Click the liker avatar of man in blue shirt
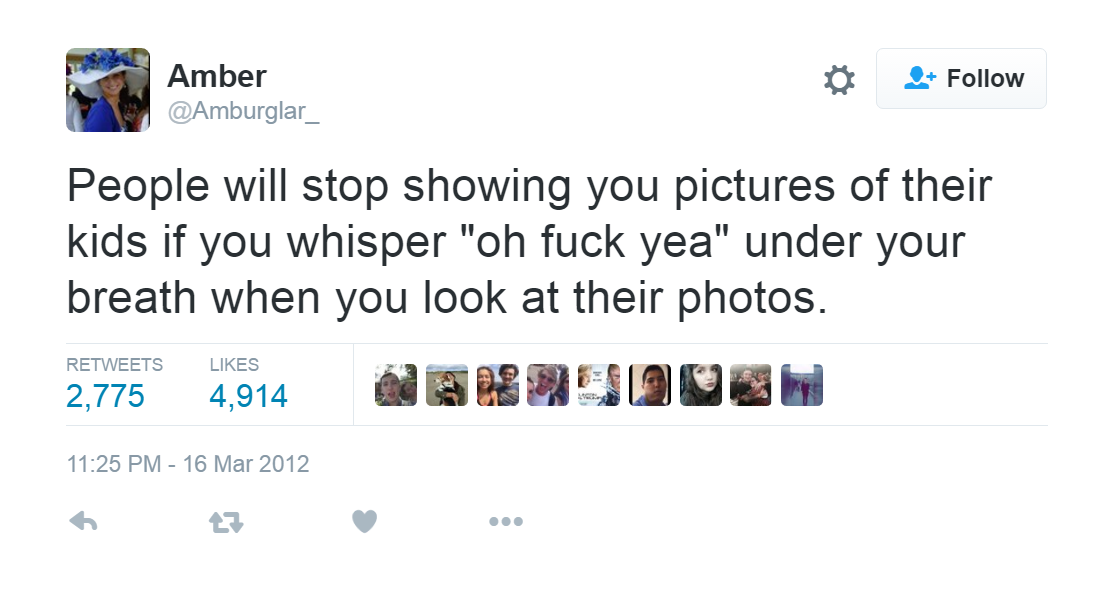The image size is (1115, 590). click(650, 385)
